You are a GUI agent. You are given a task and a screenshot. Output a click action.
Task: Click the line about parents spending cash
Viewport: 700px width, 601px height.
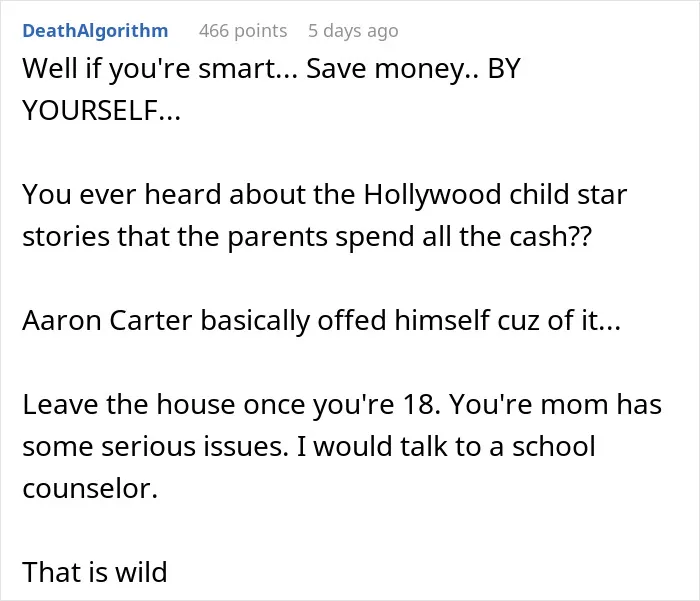307,237
